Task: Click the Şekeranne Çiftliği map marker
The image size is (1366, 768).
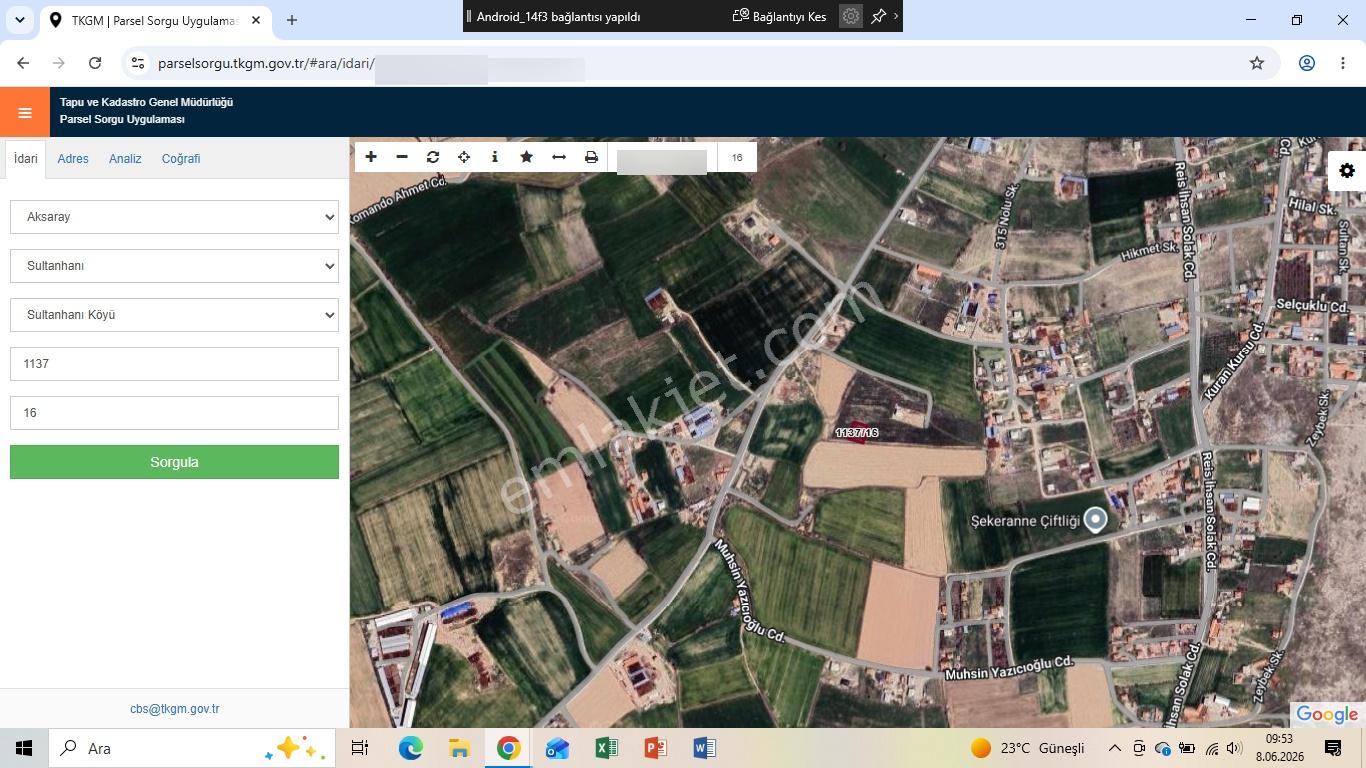Action: [1096, 519]
